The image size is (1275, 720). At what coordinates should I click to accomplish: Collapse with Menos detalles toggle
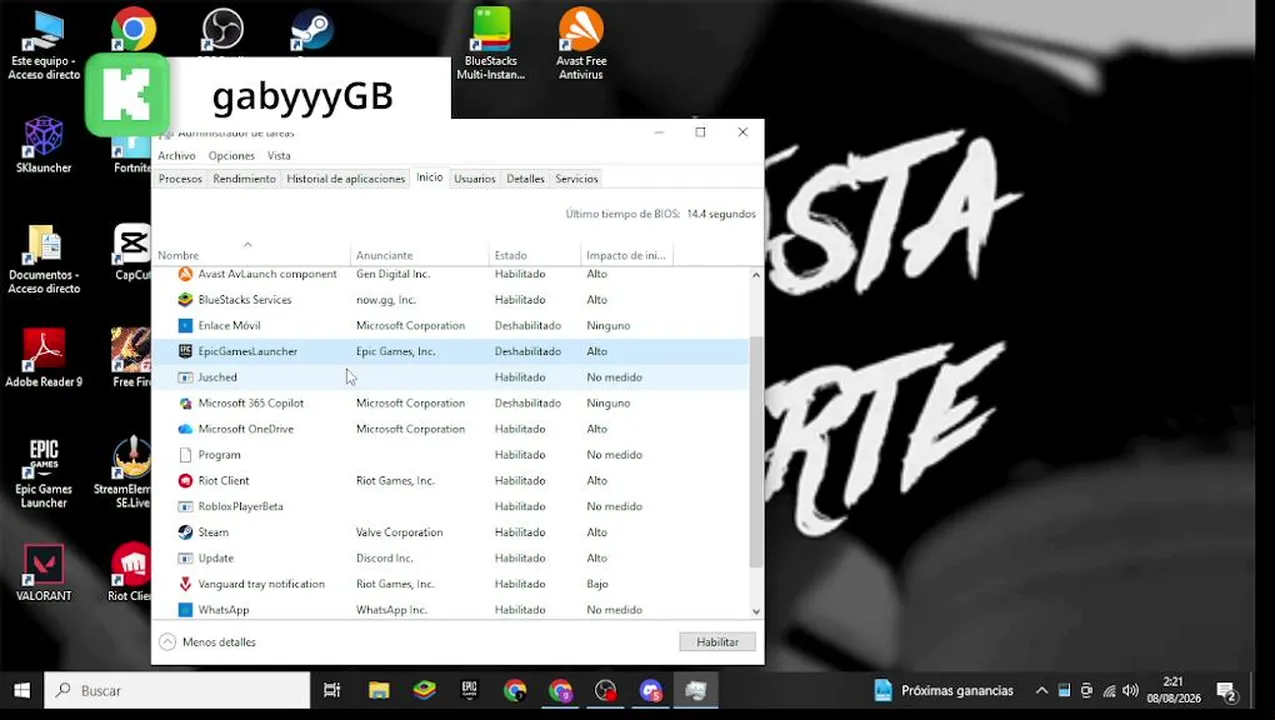pos(207,642)
